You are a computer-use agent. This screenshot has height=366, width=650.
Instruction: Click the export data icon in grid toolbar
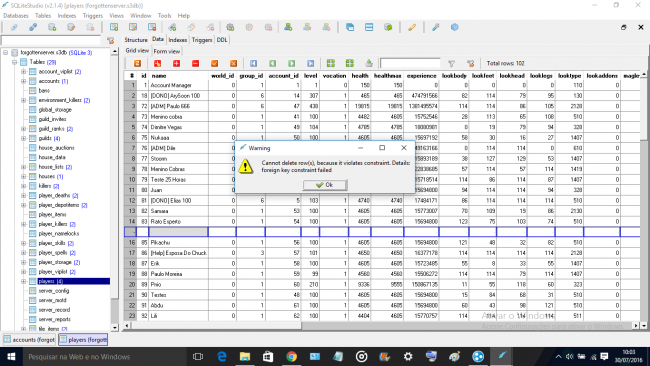pos(369,63)
